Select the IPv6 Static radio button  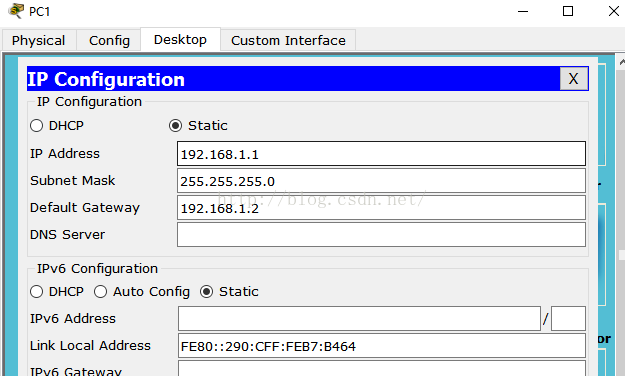click(206, 292)
